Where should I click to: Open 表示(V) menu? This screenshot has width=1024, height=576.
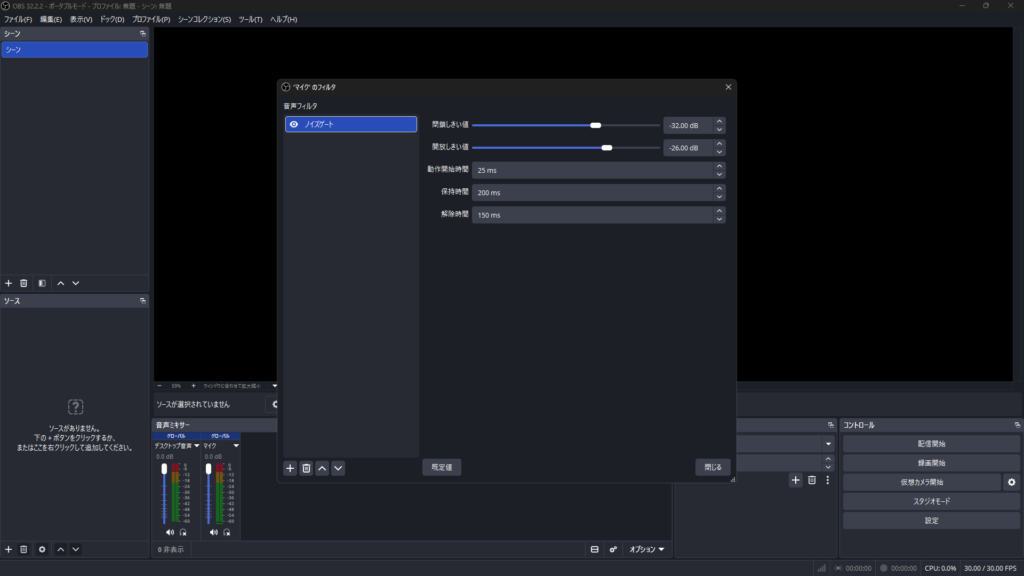pyautogui.click(x=81, y=20)
